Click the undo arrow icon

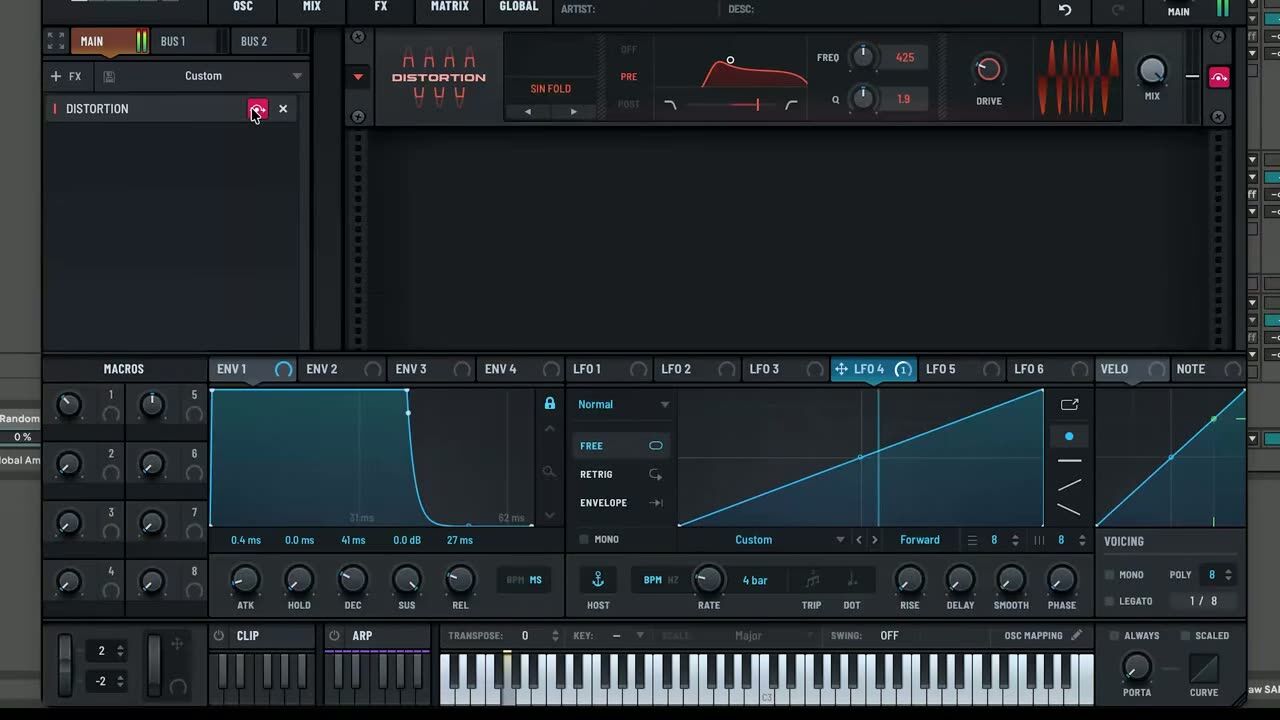1065,10
